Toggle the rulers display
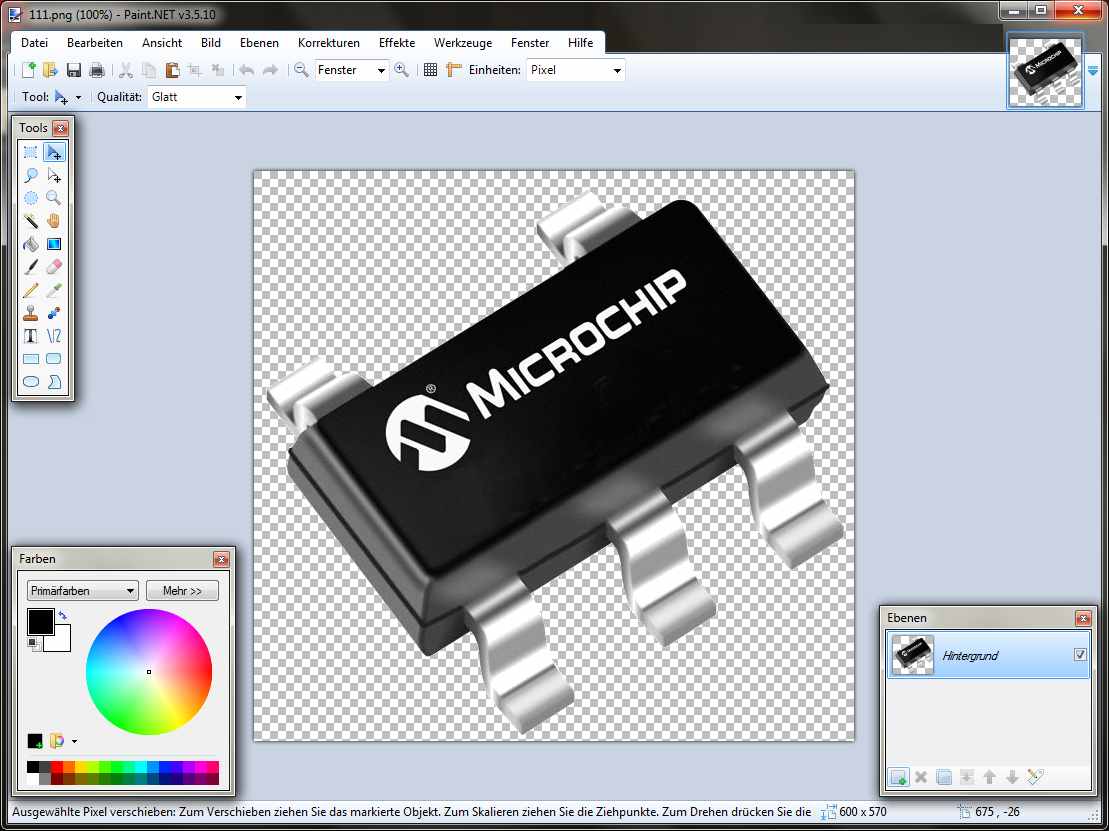 click(454, 70)
